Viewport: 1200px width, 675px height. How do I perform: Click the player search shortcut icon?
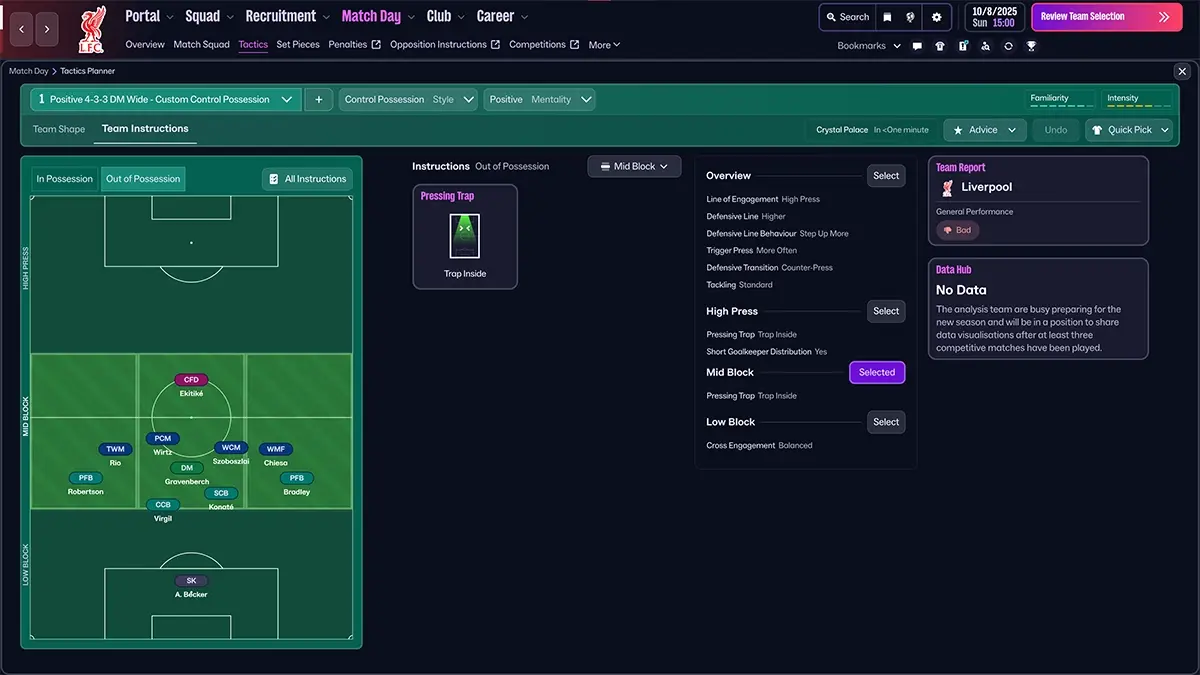pos(985,46)
